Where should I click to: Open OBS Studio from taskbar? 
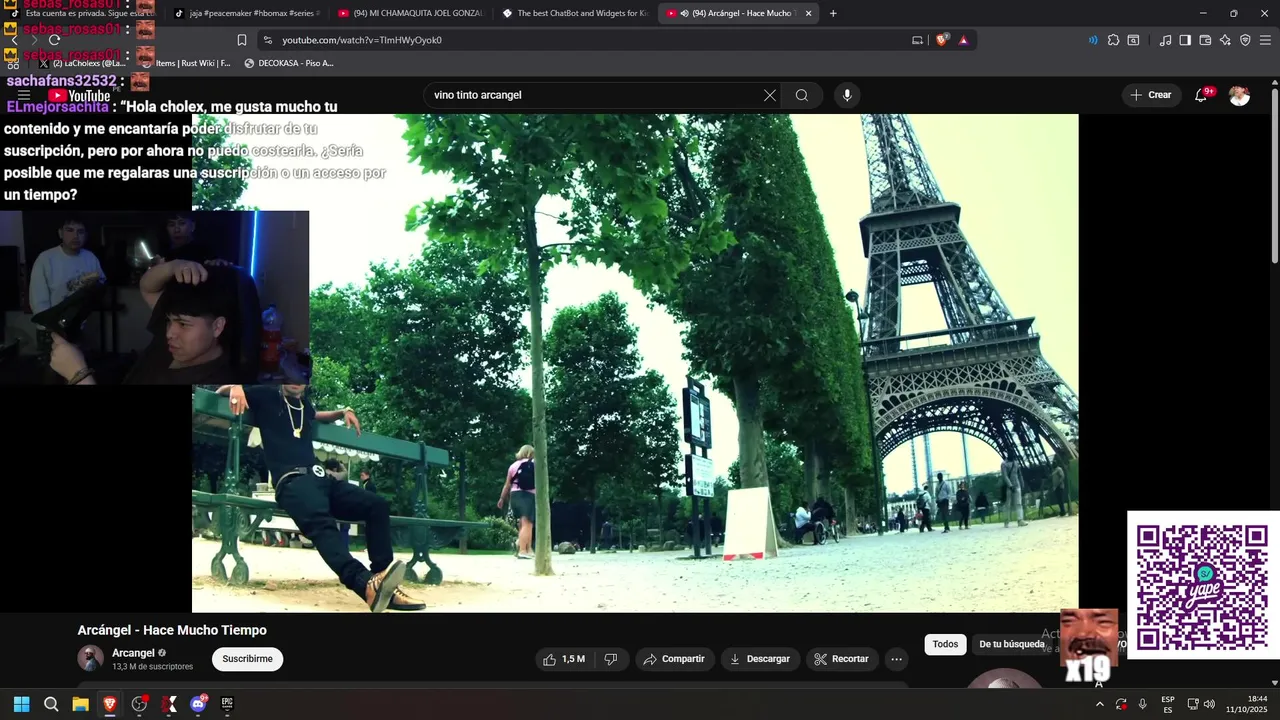[139, 704]
